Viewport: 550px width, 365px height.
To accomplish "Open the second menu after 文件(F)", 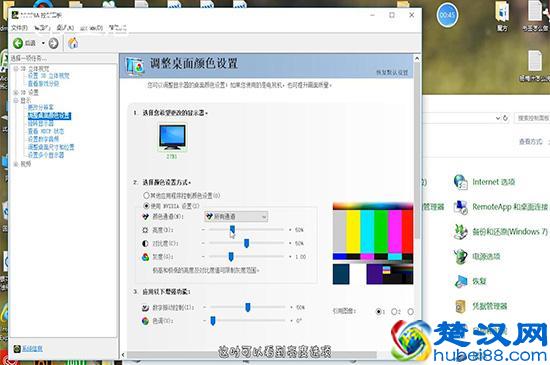I will (x=42, y=28).
